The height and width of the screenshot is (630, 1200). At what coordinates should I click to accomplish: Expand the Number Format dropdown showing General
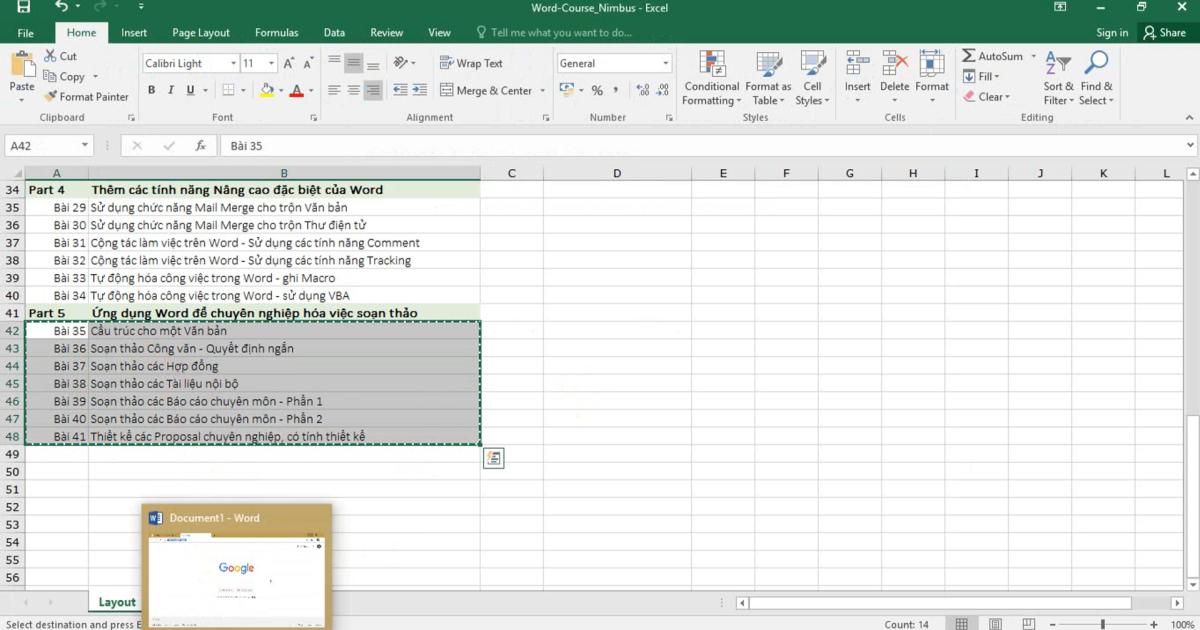tap(665, 62)
